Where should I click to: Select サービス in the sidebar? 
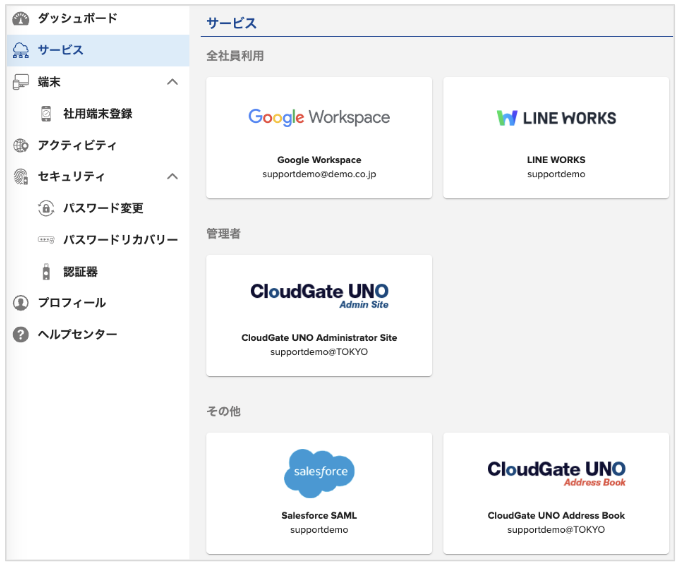coord(98,50)
